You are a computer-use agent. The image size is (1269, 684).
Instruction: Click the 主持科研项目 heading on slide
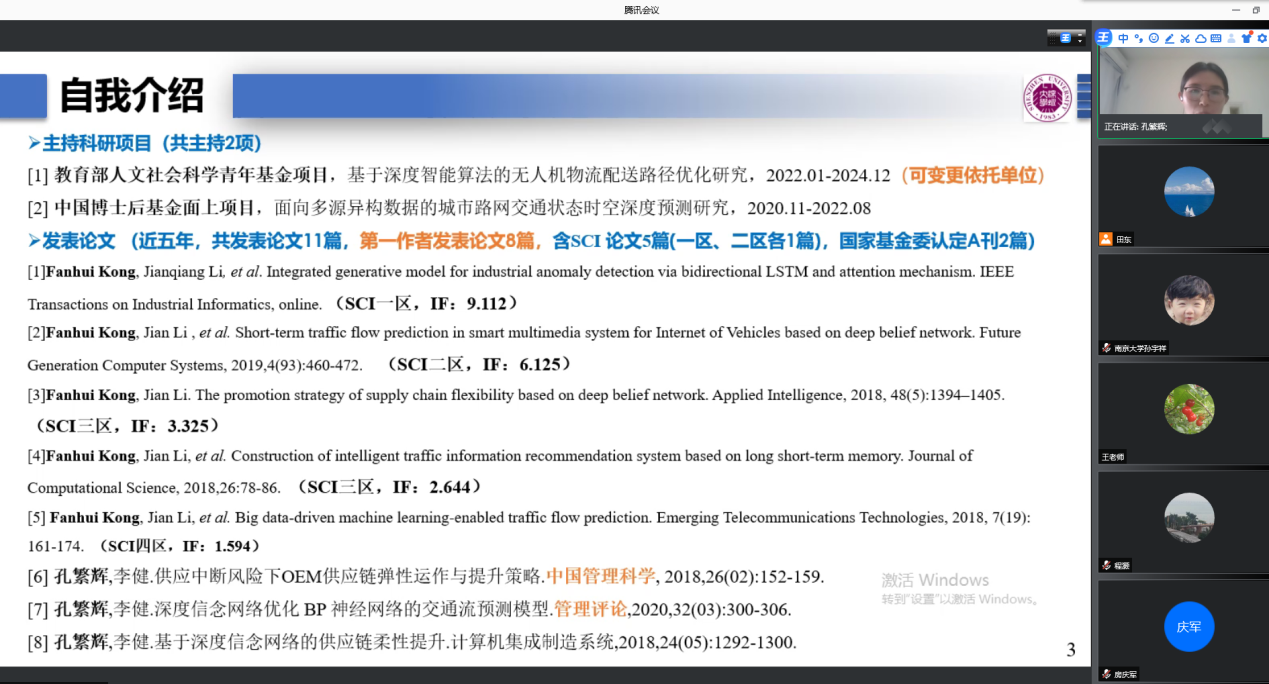(x=143, y=143)
